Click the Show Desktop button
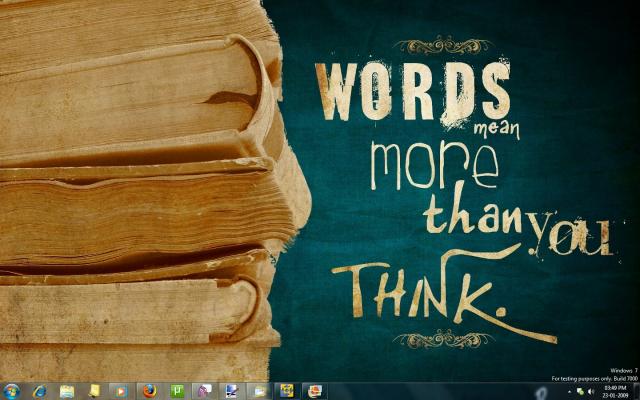The width and height of the screenshot is (640, 400). pyautogui.click(x=636, y=391)
